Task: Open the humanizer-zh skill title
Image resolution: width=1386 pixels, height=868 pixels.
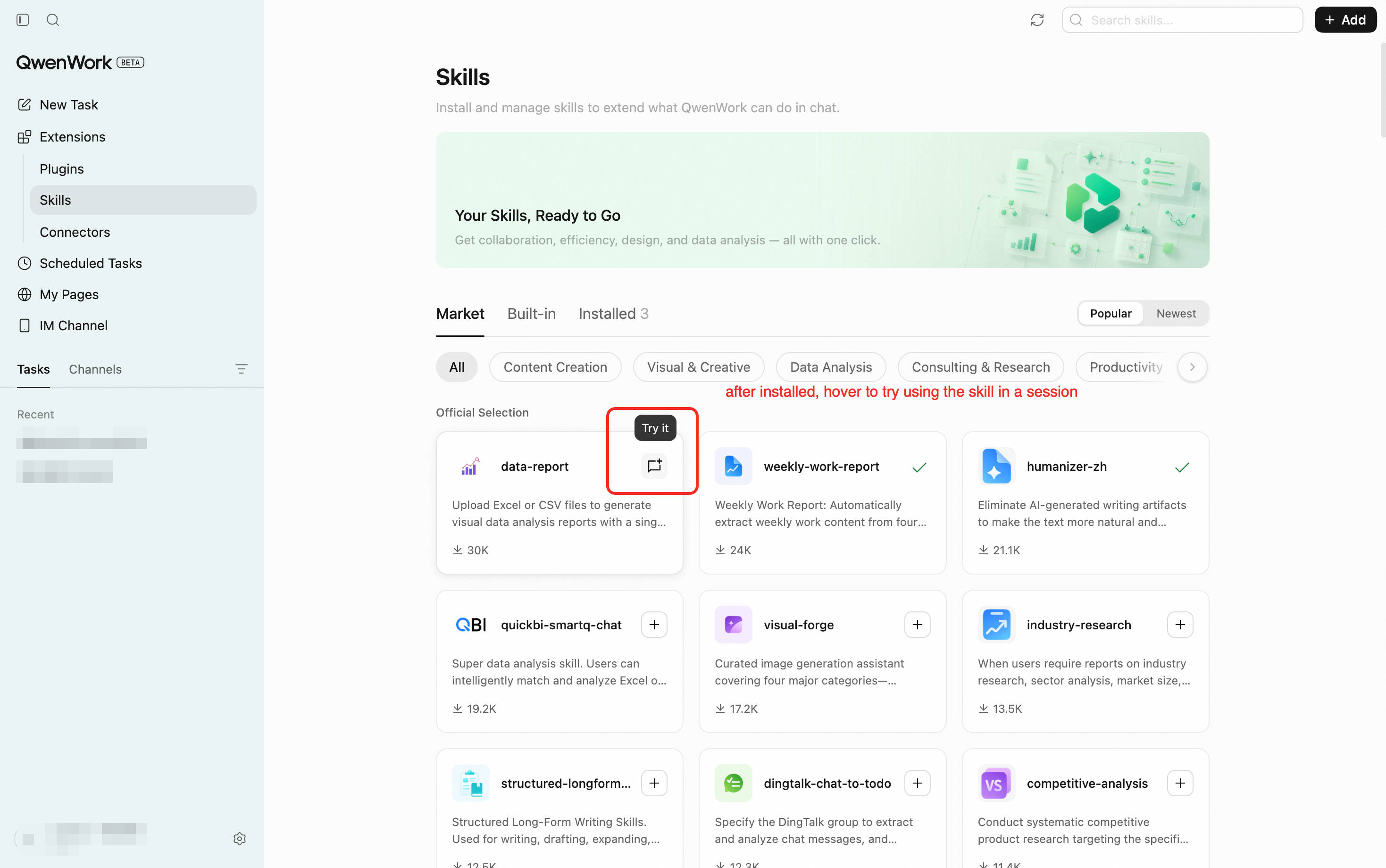Action: (1066, 466)
